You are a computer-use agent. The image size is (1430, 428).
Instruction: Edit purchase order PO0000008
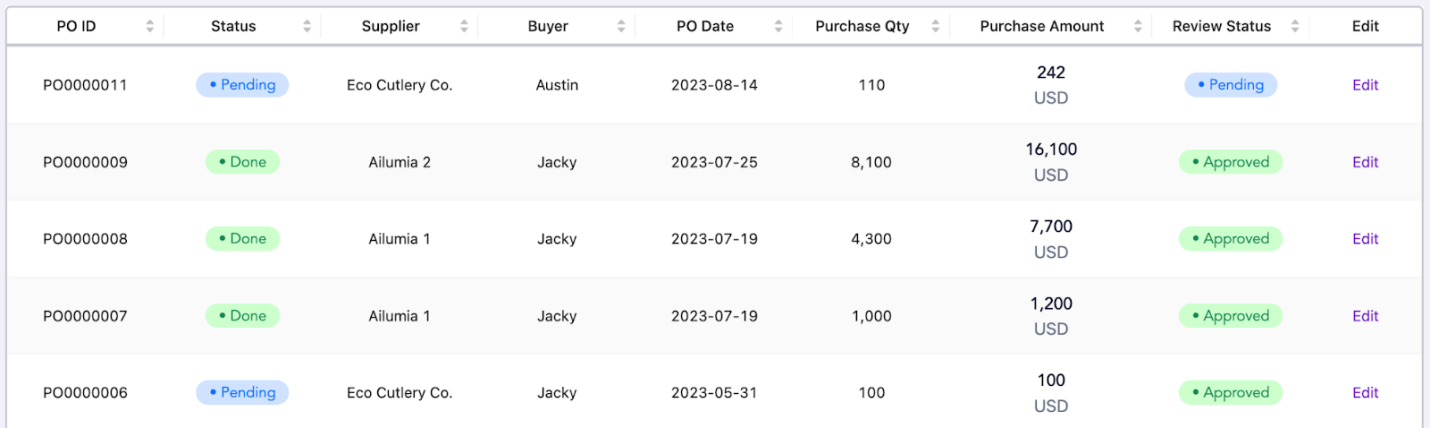(x=1365, y=239)
